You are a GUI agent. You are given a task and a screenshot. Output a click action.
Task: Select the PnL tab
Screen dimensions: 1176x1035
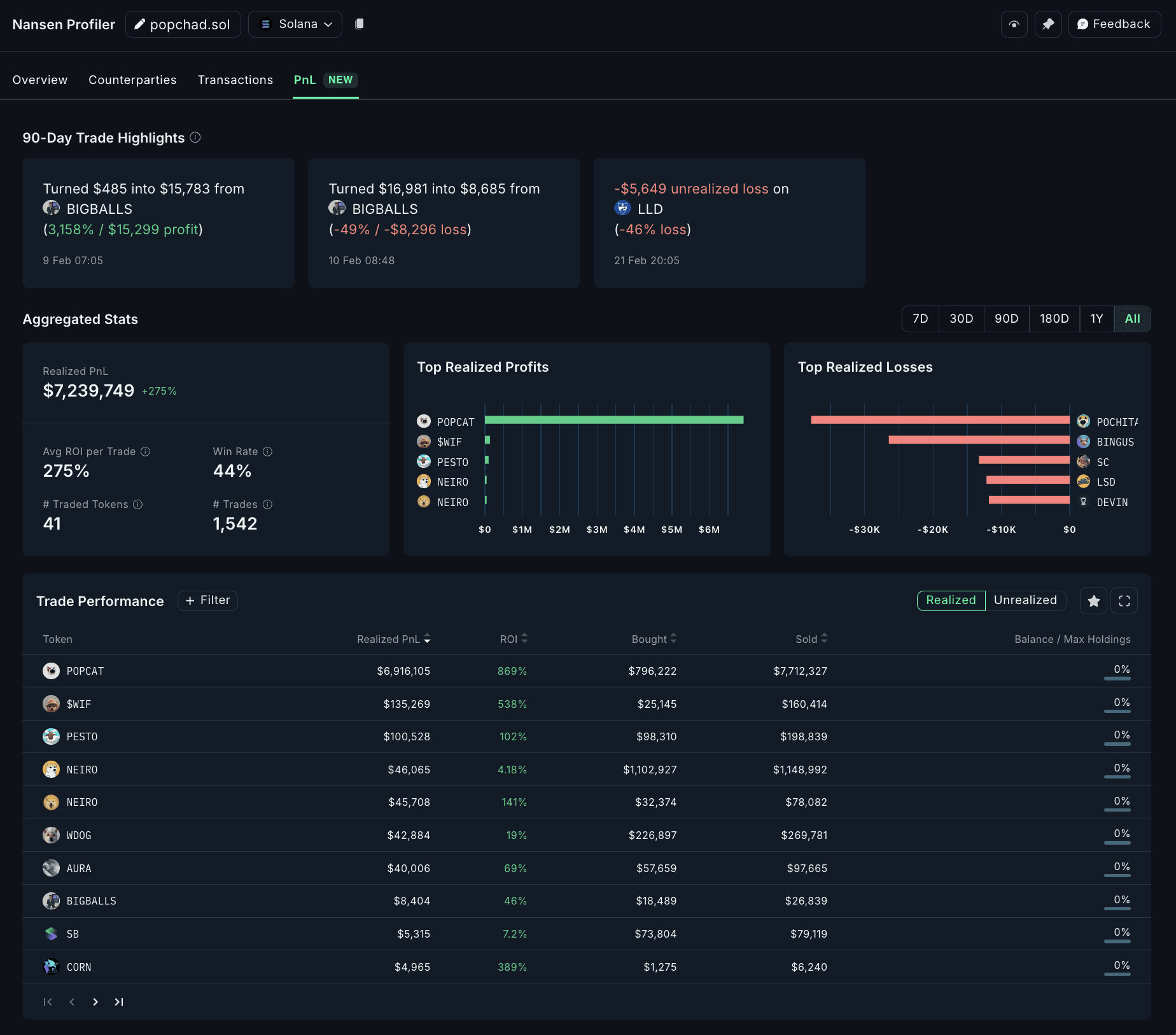[325, 80]
